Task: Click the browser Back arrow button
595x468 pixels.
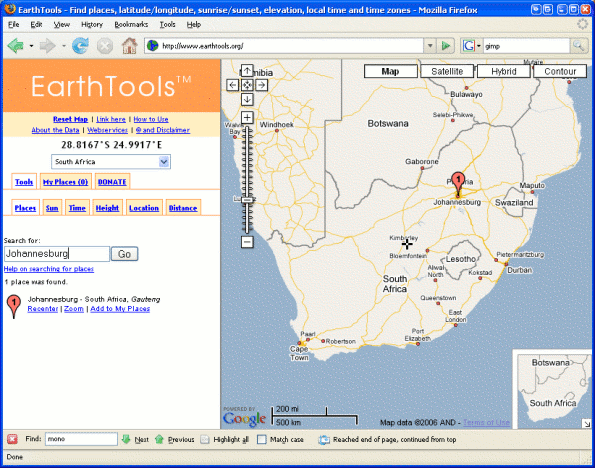Action: [x=16, y=46]
